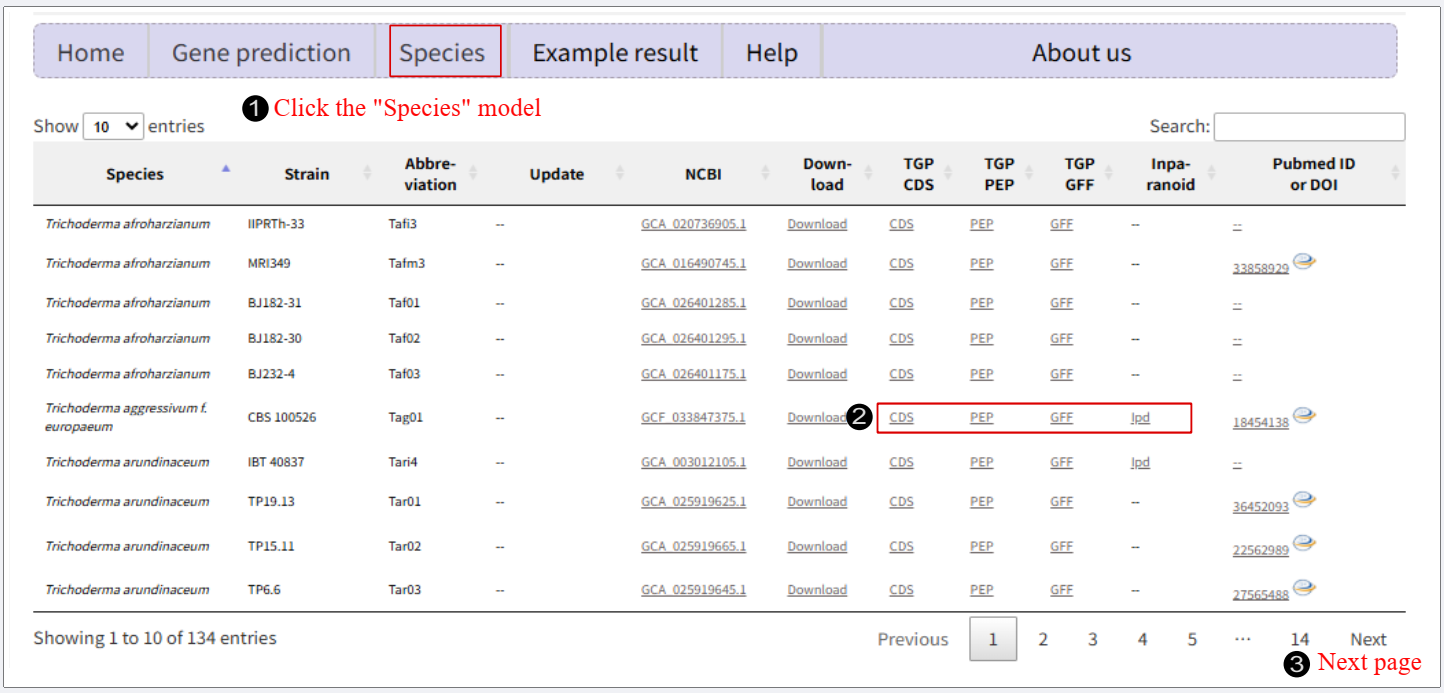Open NCBI link GCA_020736905.1
This screenshot has width=1444, height=693.
693,224
